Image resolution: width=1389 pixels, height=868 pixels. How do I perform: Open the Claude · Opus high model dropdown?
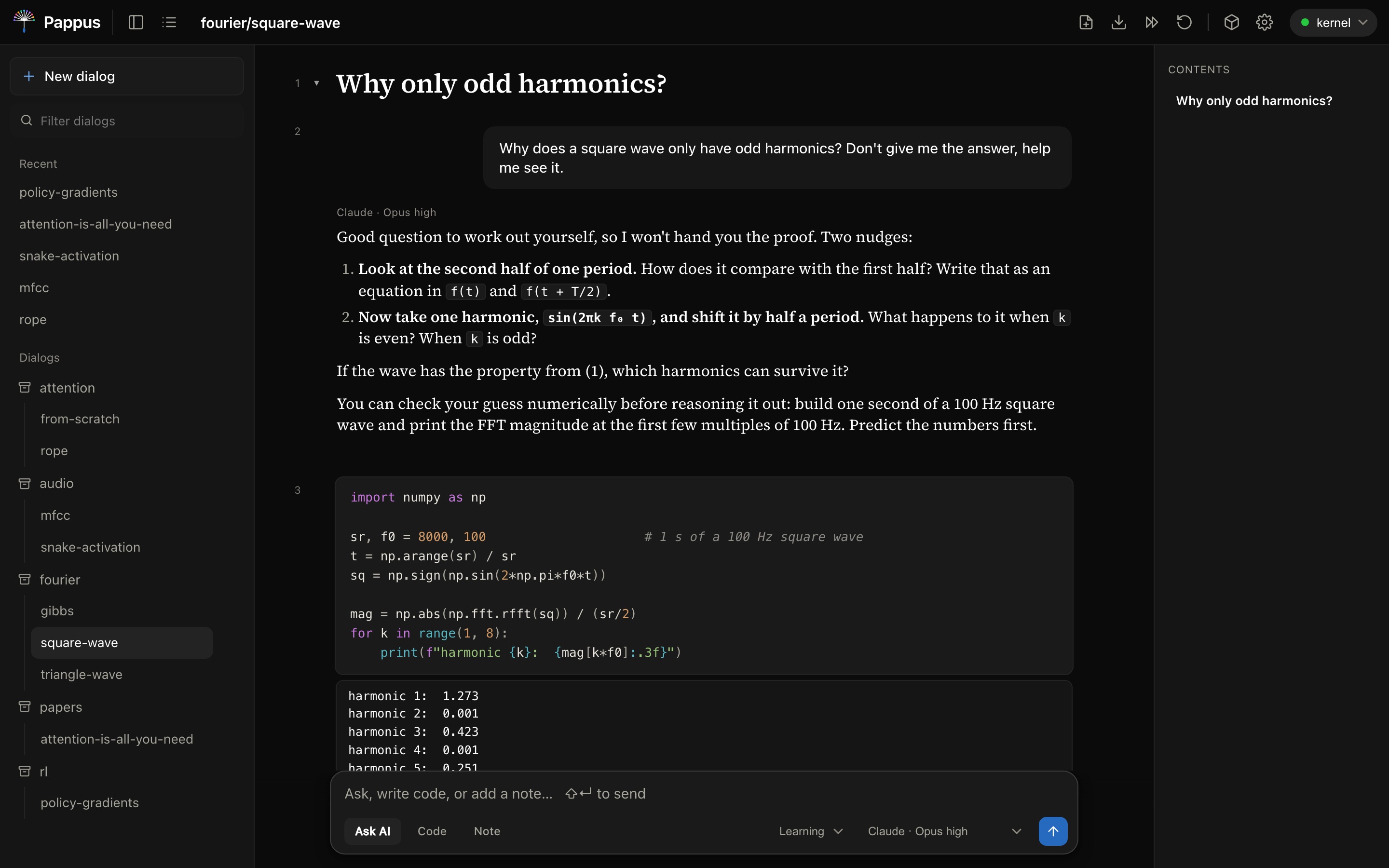(944, 831)
